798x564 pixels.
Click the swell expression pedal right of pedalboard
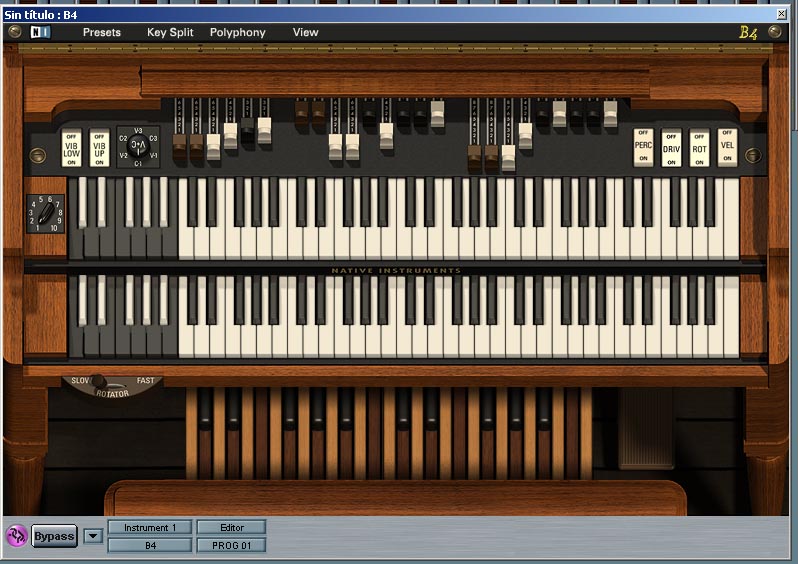coord(647,428)
